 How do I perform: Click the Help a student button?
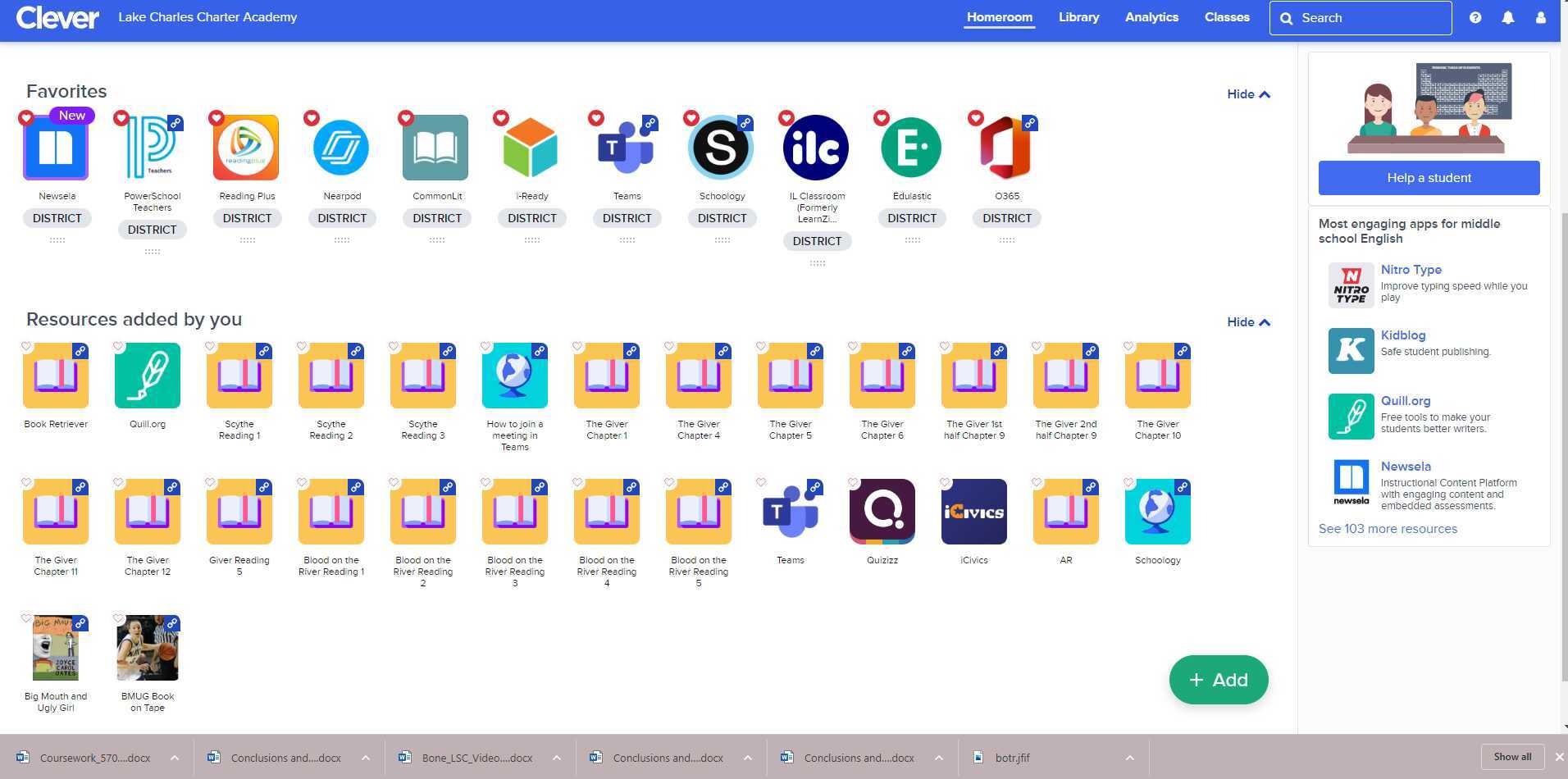[1428, 177]
